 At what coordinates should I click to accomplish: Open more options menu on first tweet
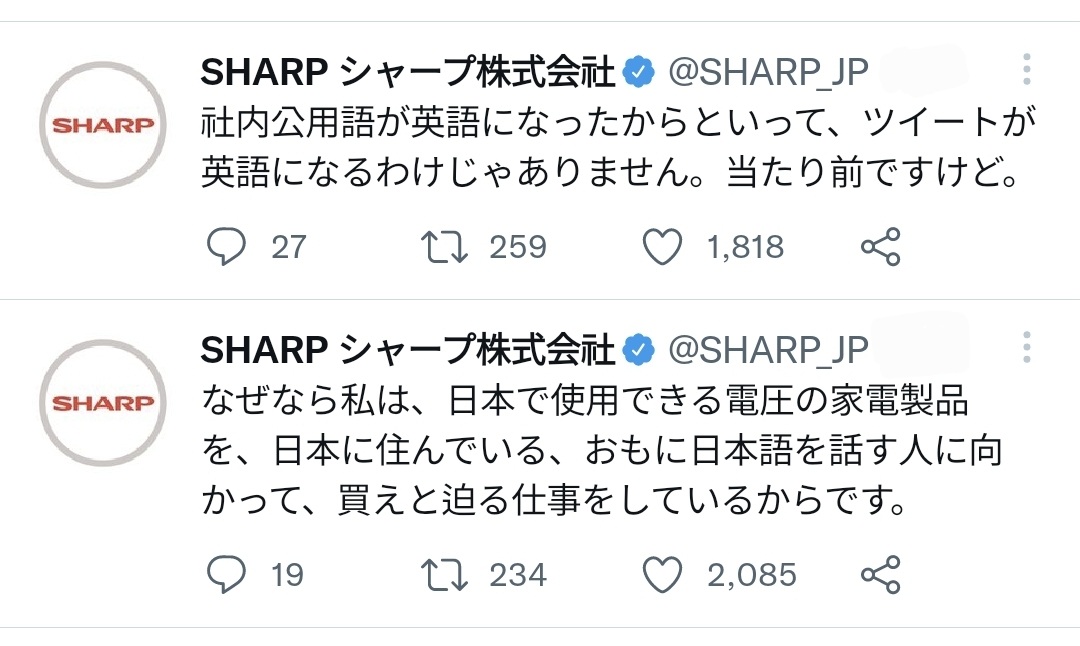tap(1026, 70)
